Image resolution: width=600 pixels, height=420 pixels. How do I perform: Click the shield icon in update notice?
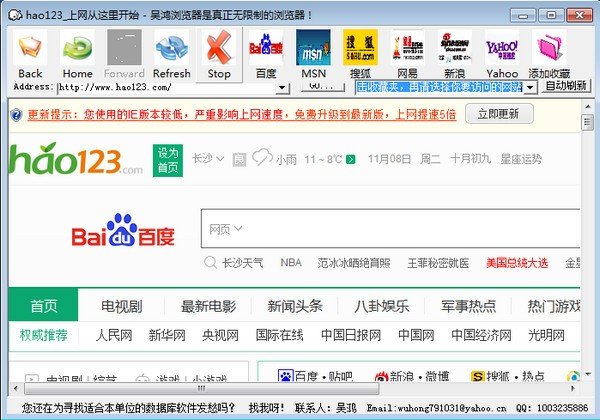[16, 114]
